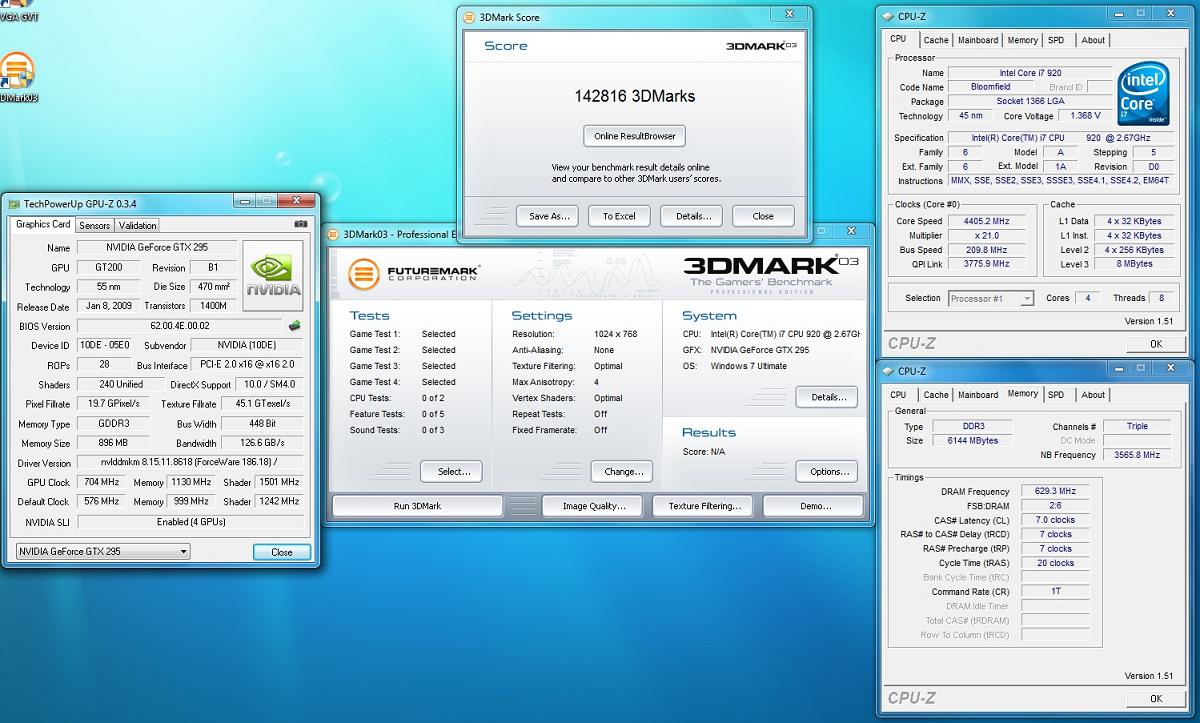Open Mainboard tab in lower CPU-Z window
This screenshot has height=723, width=1200.
pos(978,394)
